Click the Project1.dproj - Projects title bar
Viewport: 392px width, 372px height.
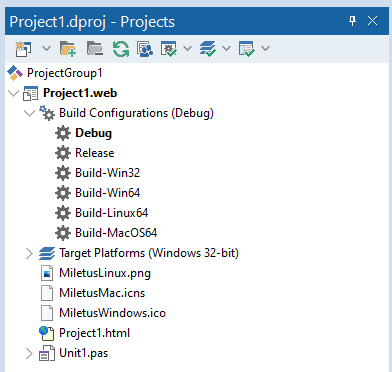point(196,21)
